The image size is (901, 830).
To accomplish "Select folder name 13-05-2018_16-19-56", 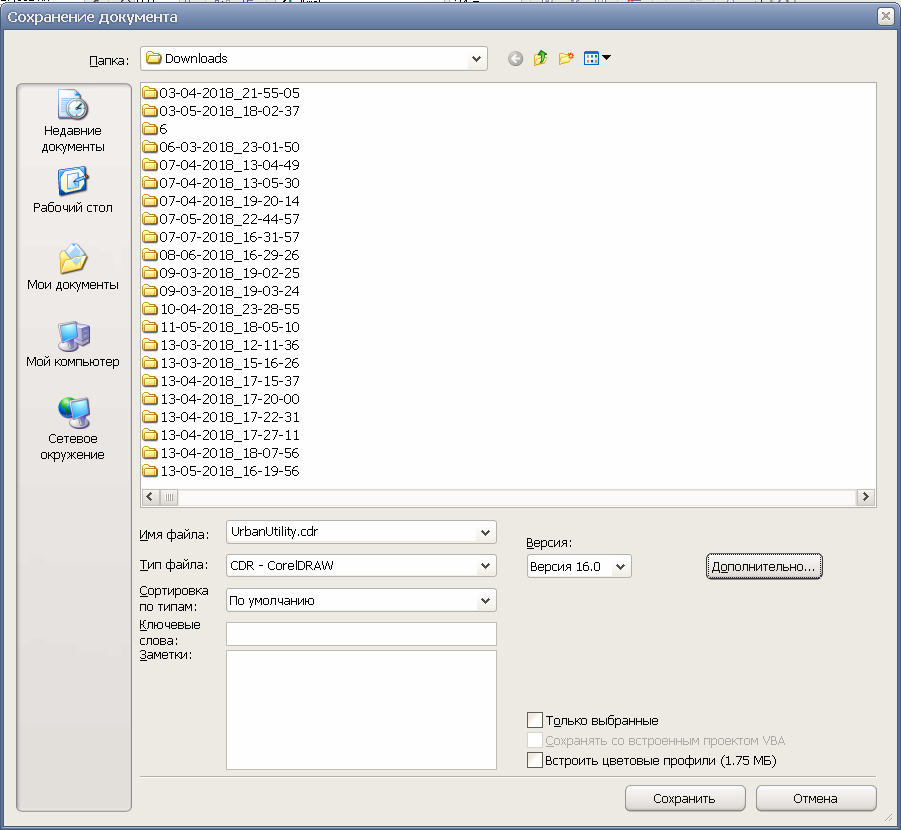I will [230, 471].
